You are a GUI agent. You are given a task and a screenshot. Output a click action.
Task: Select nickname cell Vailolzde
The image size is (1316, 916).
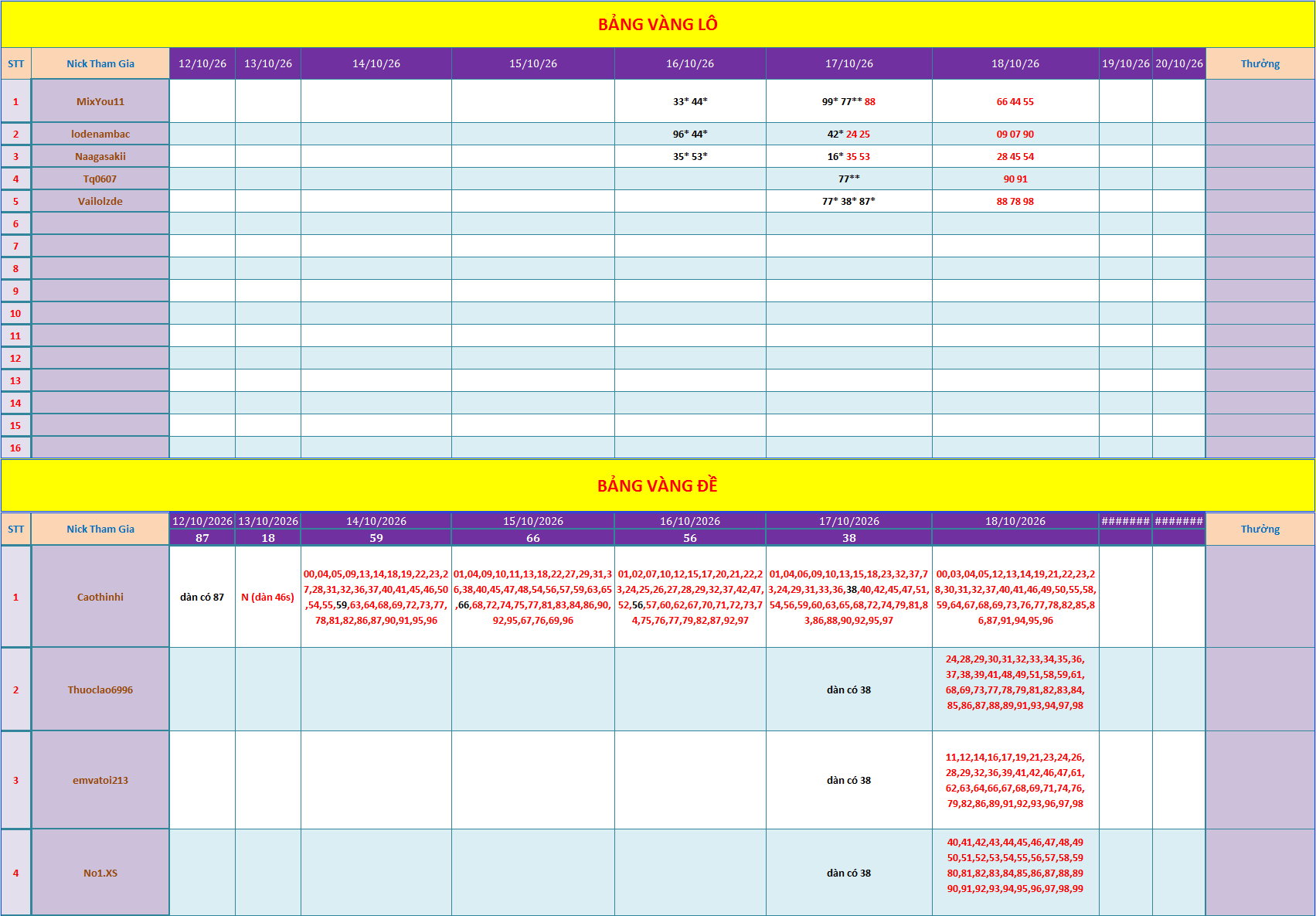(x=100, y=201)
